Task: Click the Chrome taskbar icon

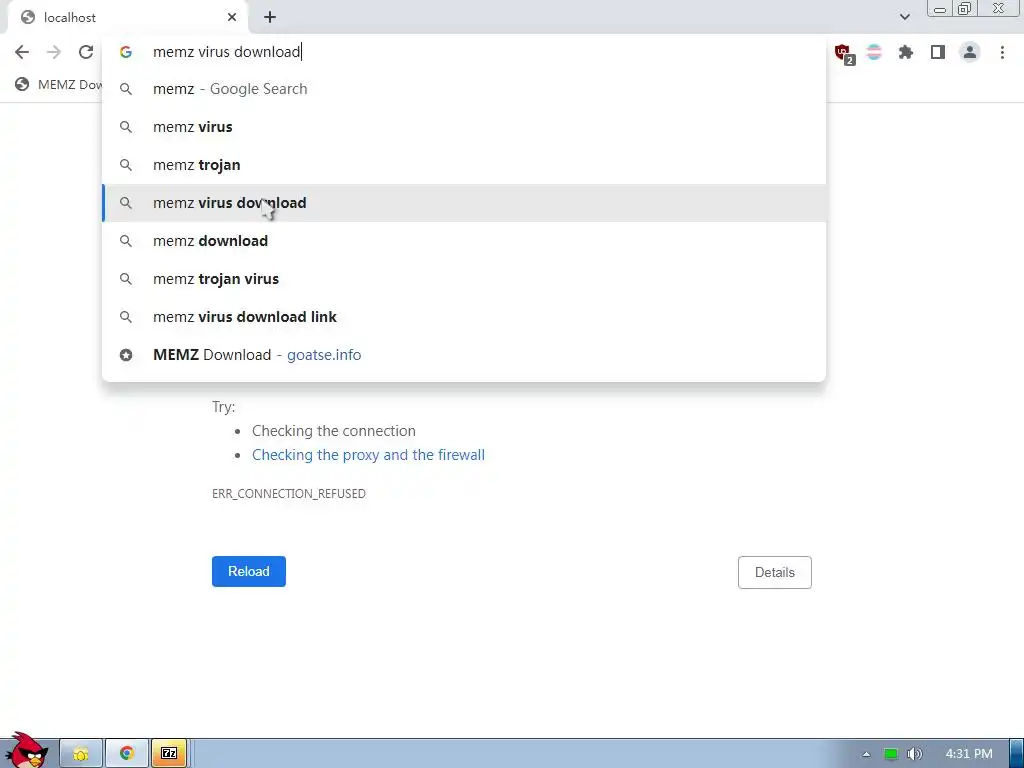Action: click(x=127, y=754)
